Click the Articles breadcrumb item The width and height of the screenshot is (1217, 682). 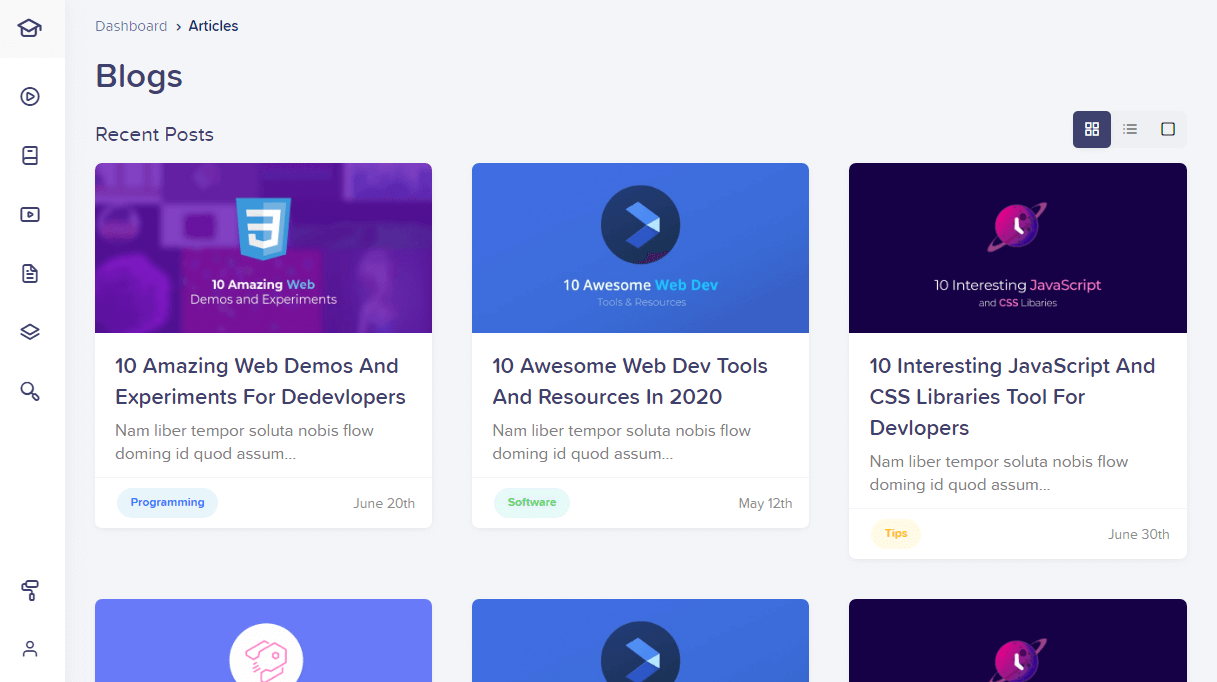tap(213, 26)
